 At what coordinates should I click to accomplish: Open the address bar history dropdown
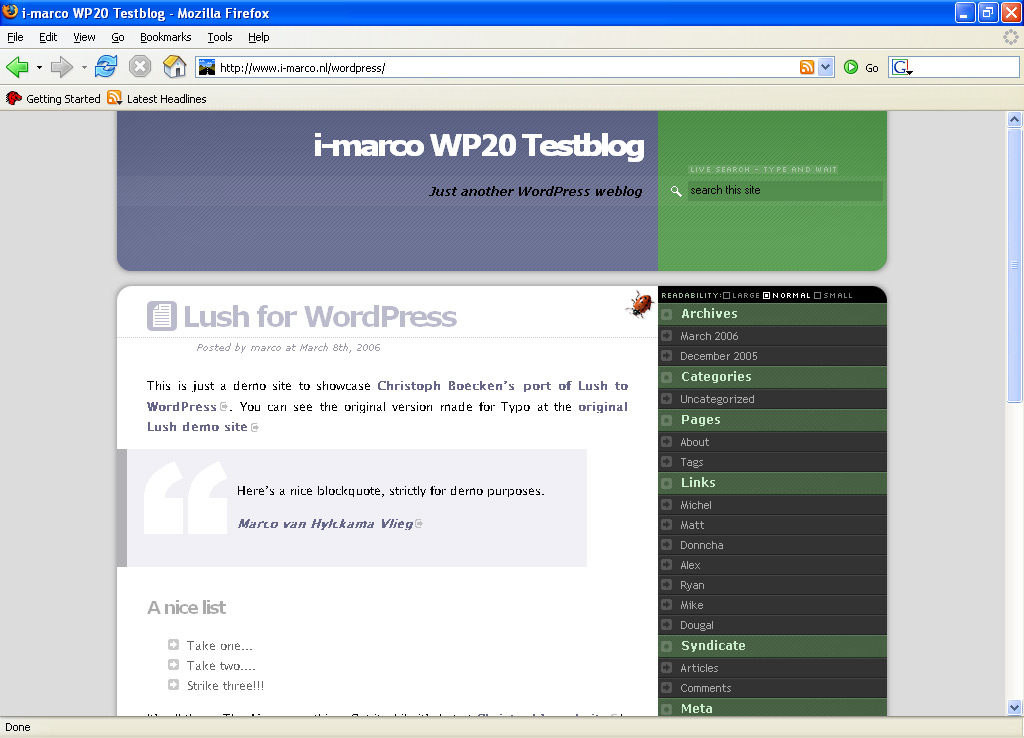(x=825, y=67)
